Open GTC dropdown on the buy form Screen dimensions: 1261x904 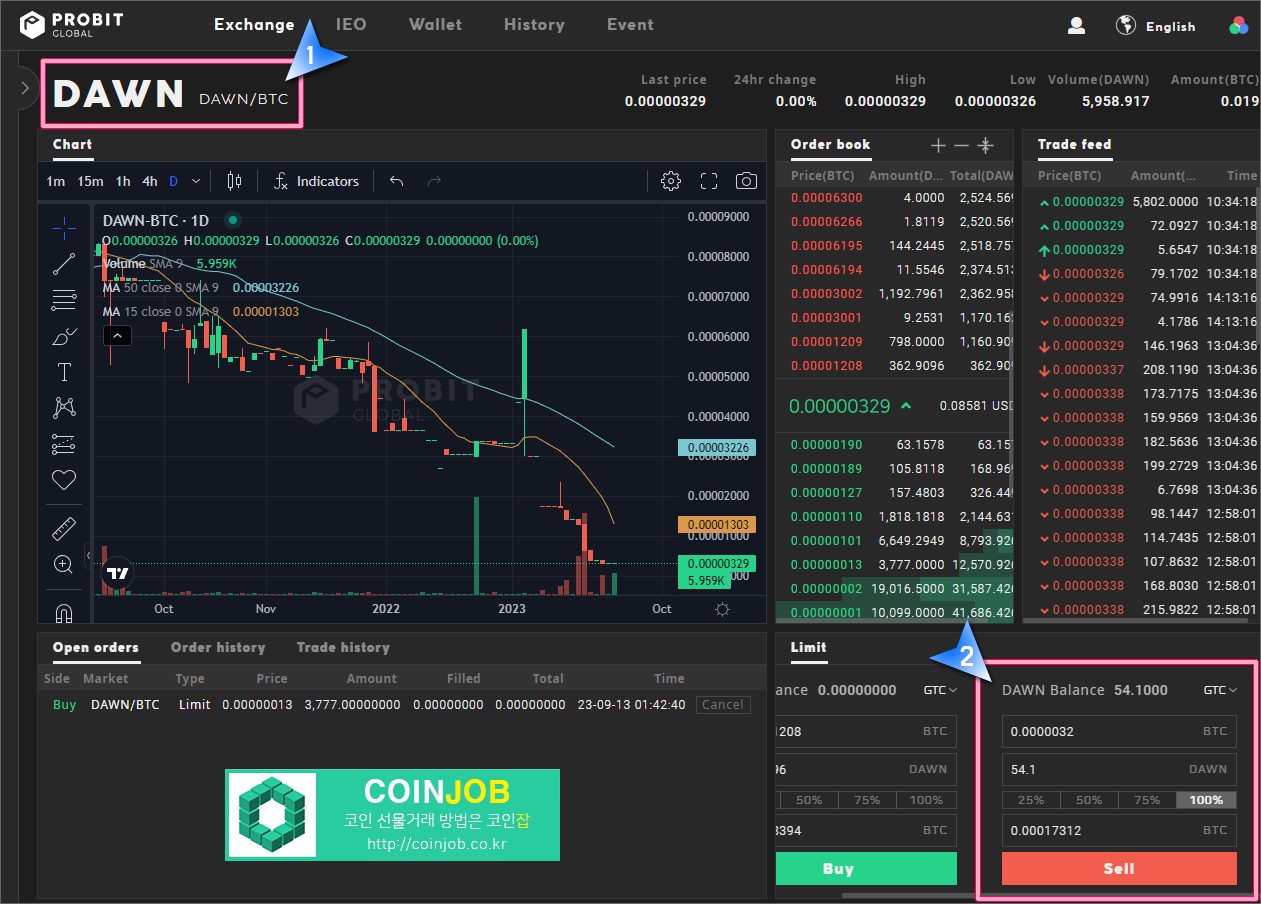[x=940, y=690]
